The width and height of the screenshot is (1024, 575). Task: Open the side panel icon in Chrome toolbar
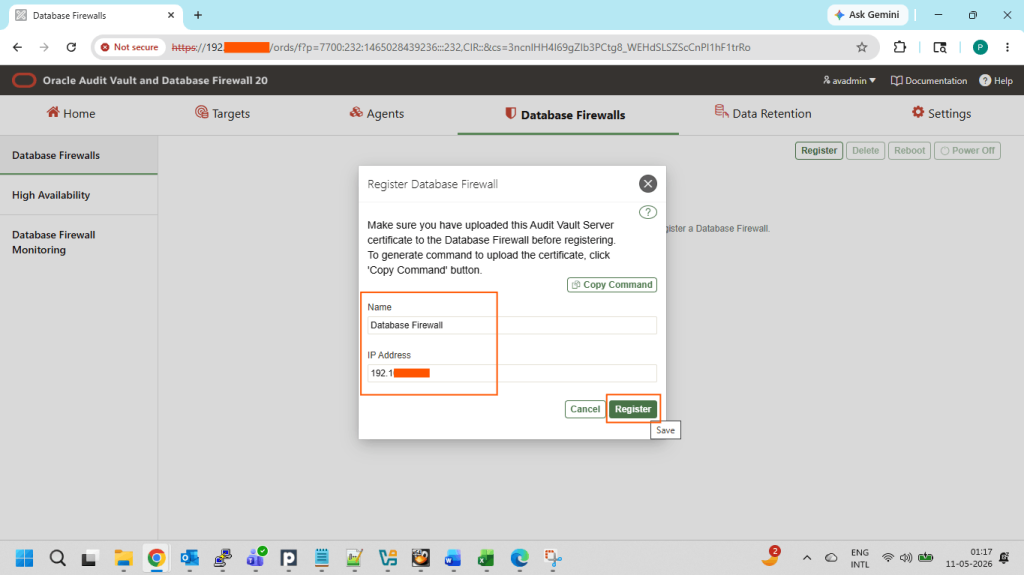point(940,47)
